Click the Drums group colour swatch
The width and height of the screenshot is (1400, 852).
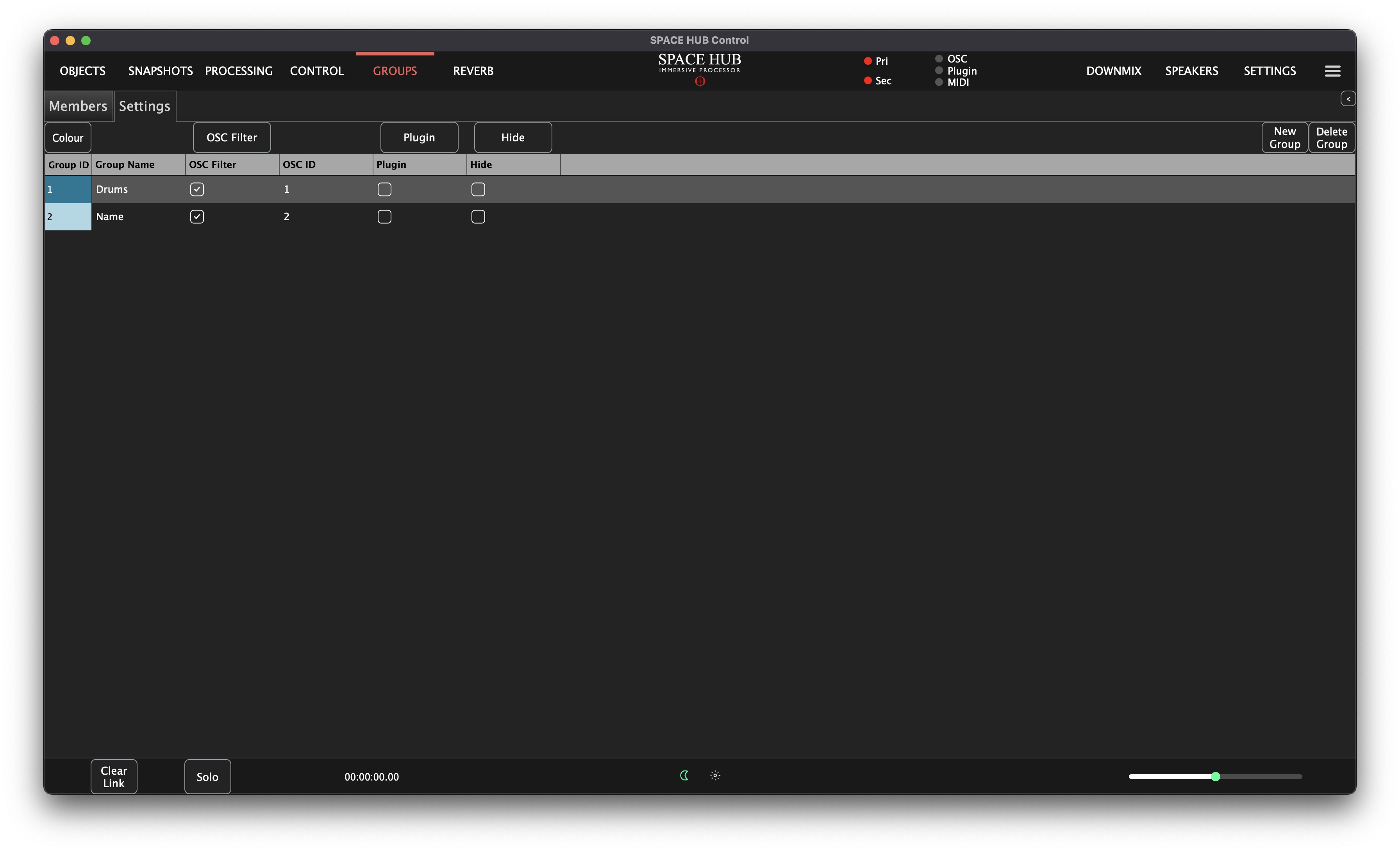tap(68, 189)
